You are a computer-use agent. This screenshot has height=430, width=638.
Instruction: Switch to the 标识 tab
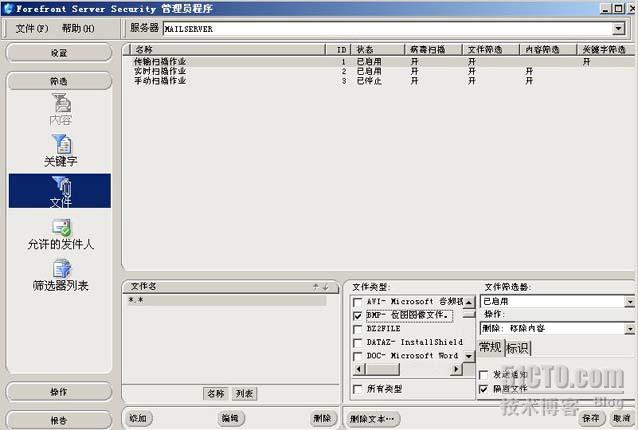(518, 348)
